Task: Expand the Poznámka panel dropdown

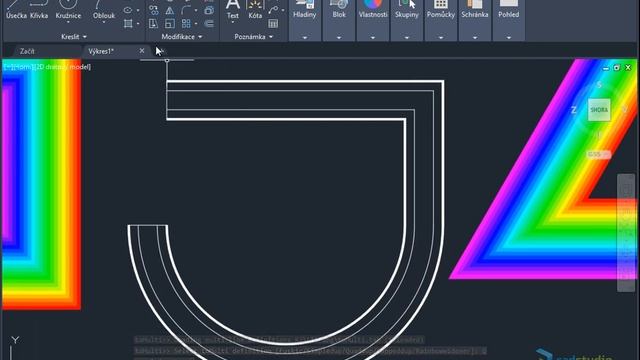Action: pos(253,37)
